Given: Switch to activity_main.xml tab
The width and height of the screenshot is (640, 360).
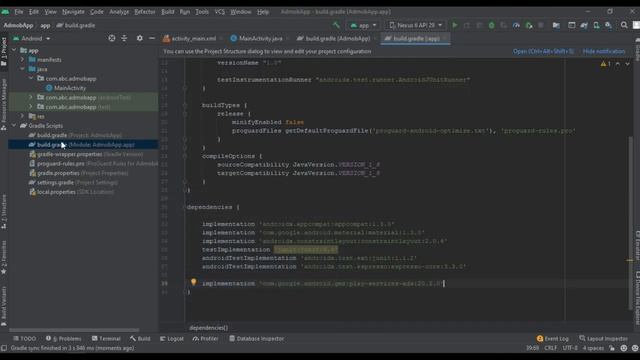Looking at the screenshot, I should [191, 38].
